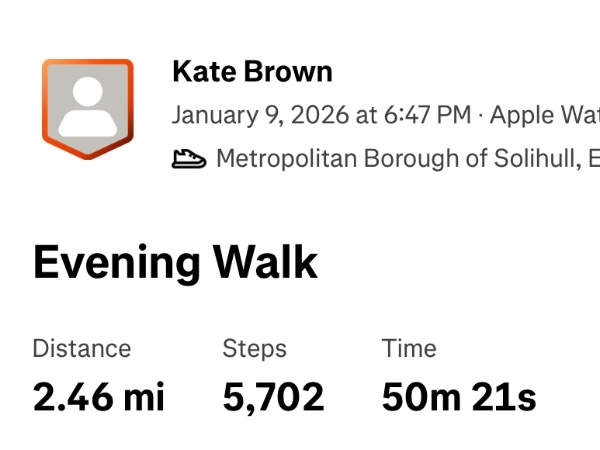Viewport: 600px width, 450px height.
Task: Open the Kate Brown profile name
Action: pyautogui.click(x=252, y=72)
